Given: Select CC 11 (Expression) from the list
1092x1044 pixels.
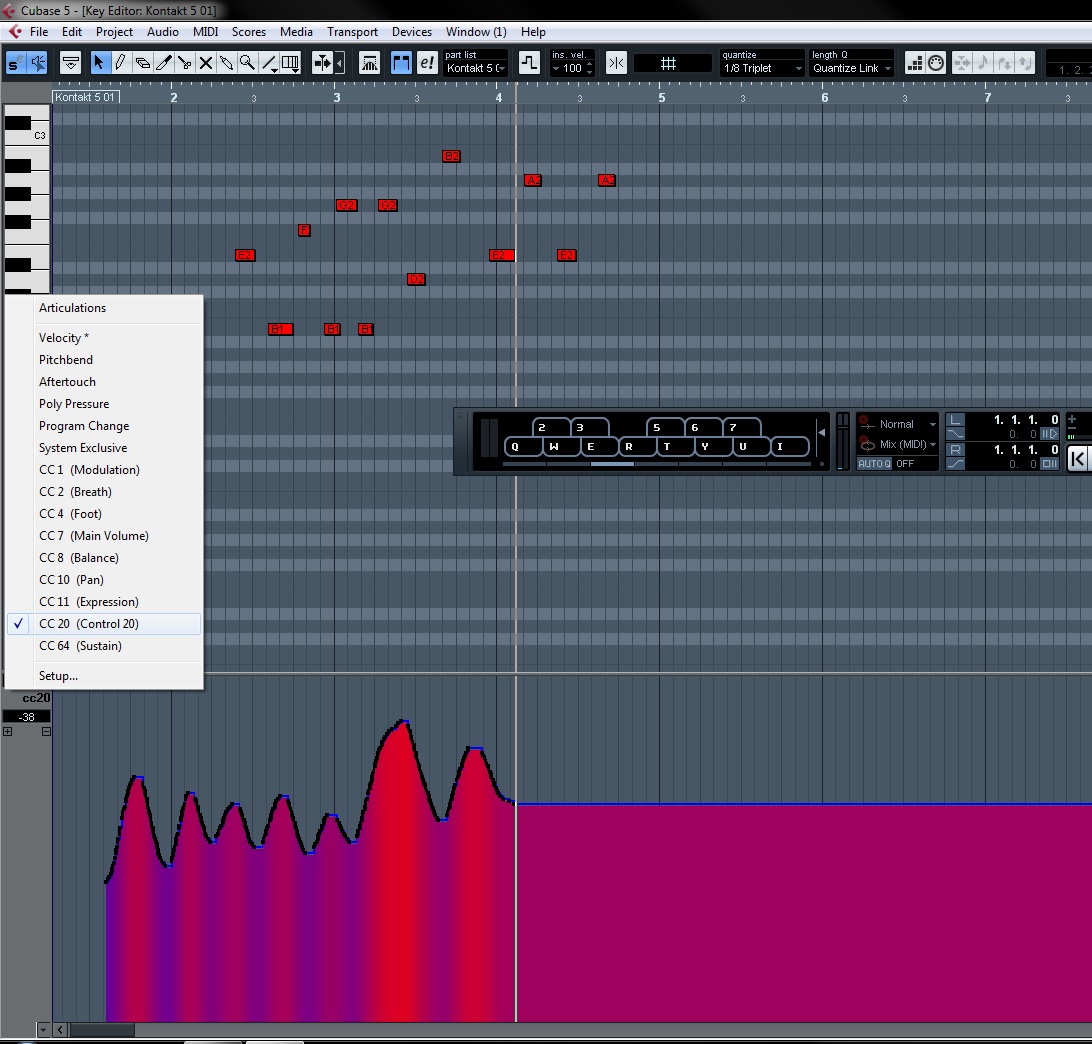Looking at the screenshot, I should (x=104, y=602).
